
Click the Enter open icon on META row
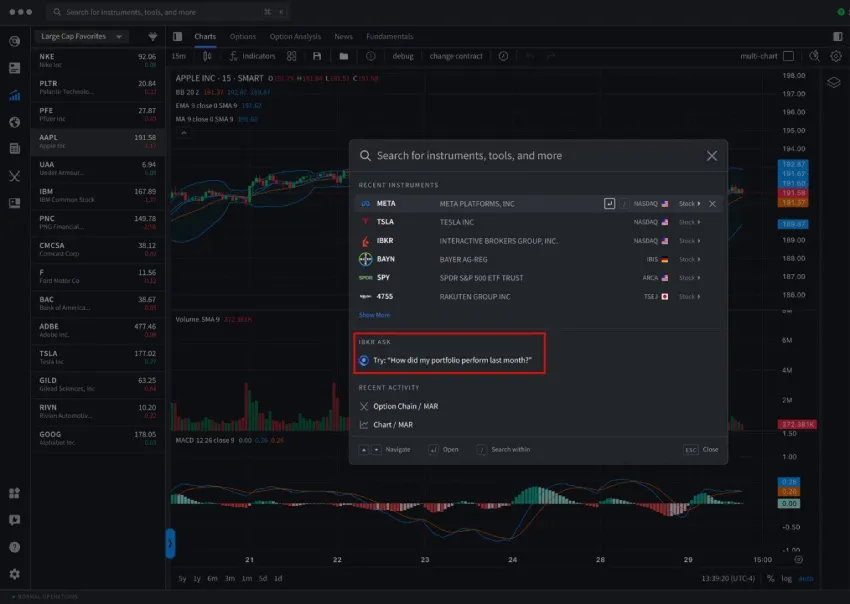point(609,203)
